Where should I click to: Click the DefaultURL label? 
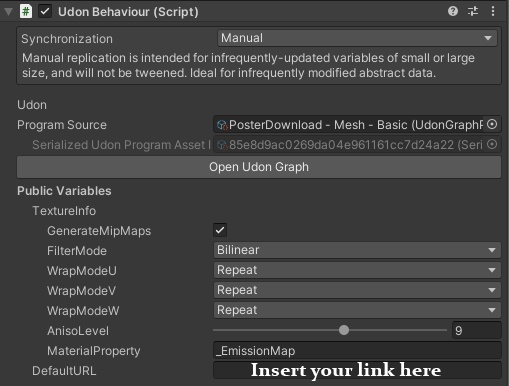pos(64,371)
